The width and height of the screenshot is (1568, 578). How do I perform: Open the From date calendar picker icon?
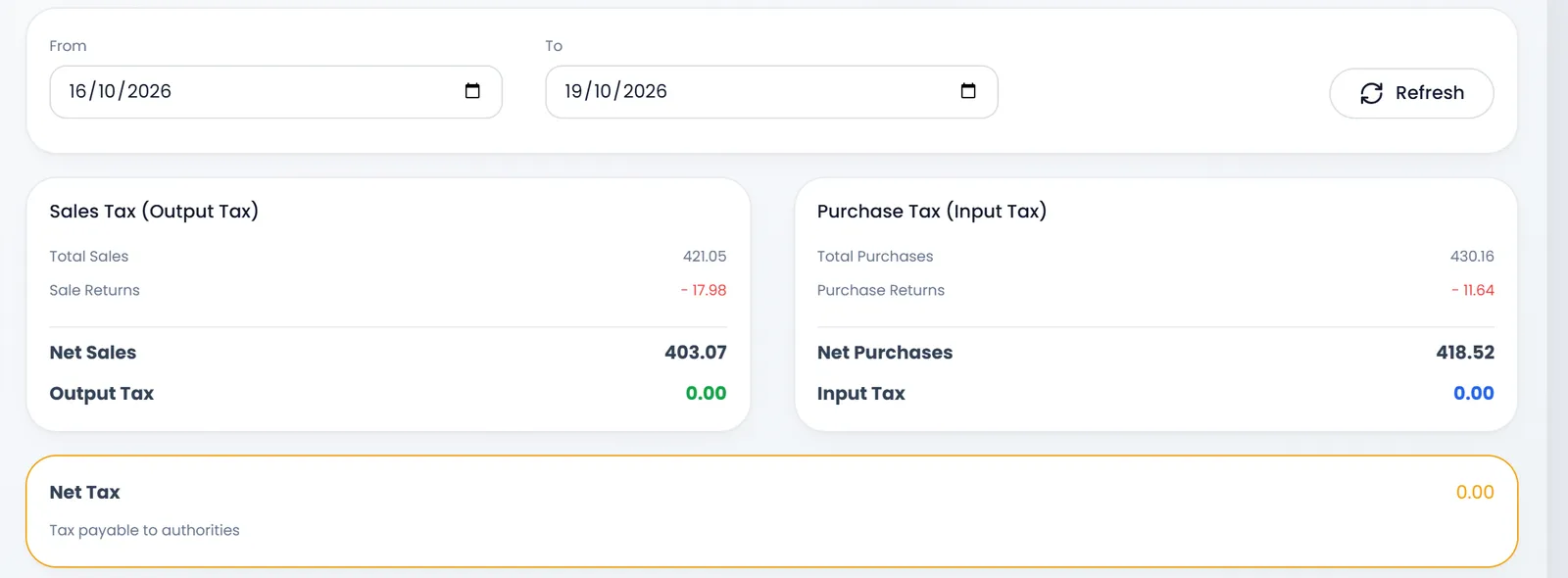[472, 91]
